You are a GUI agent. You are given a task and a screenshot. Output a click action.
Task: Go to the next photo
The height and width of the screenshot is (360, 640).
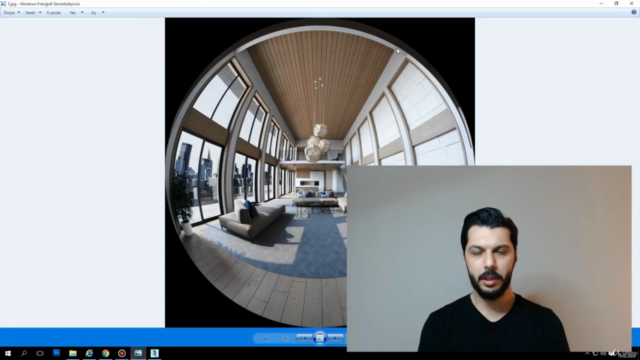(336, 338)
